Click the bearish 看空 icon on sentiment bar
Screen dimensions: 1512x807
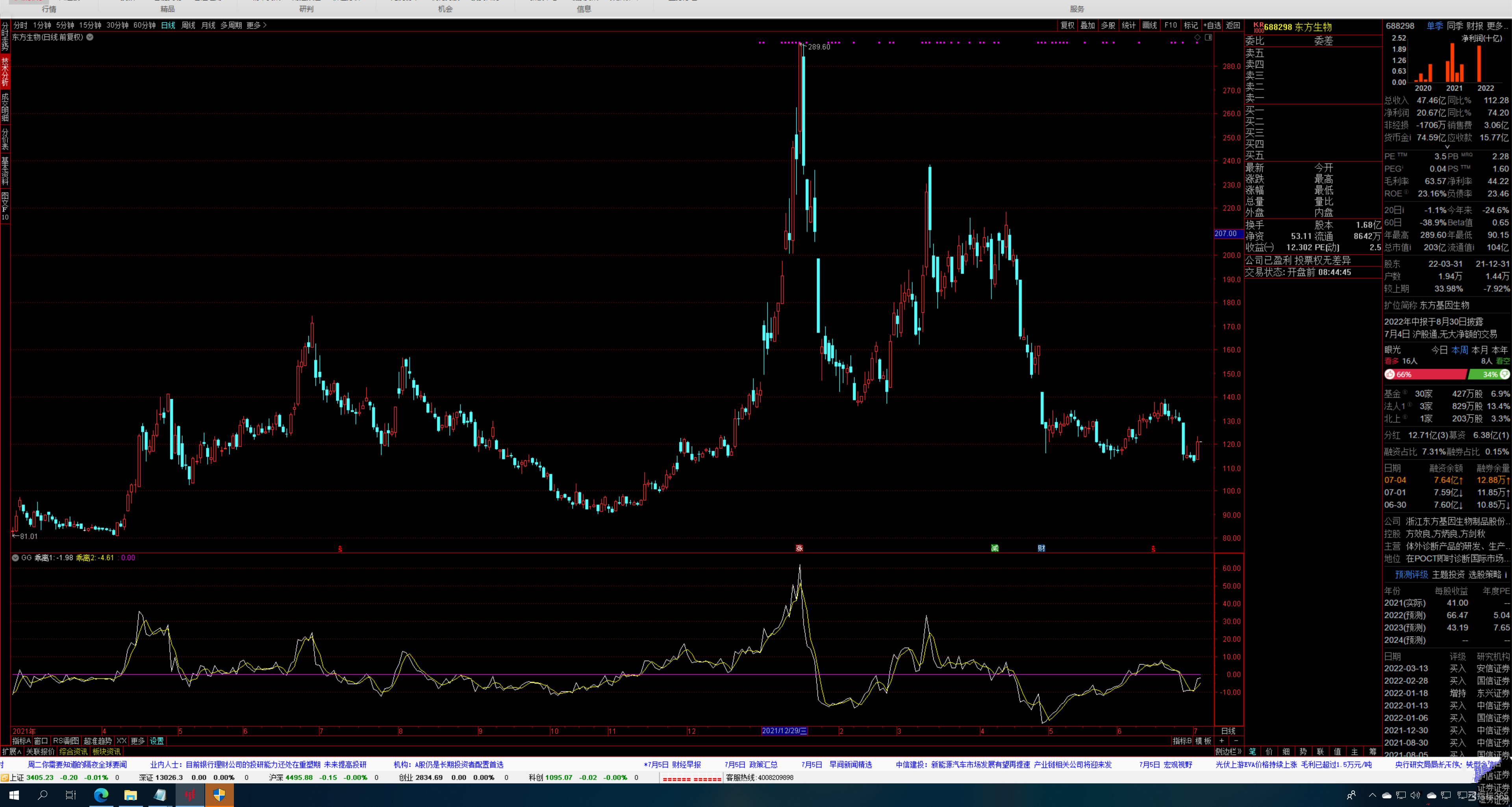pos(1505,374)
